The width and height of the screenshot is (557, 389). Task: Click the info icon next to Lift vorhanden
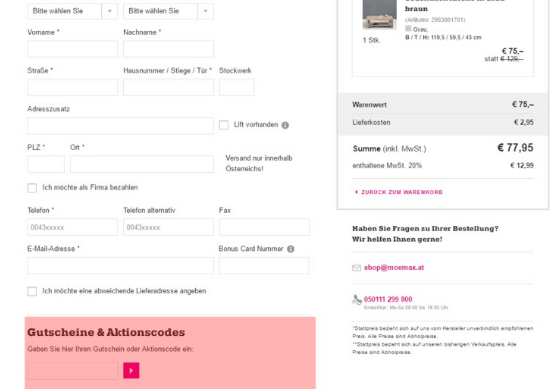[285, 125]
